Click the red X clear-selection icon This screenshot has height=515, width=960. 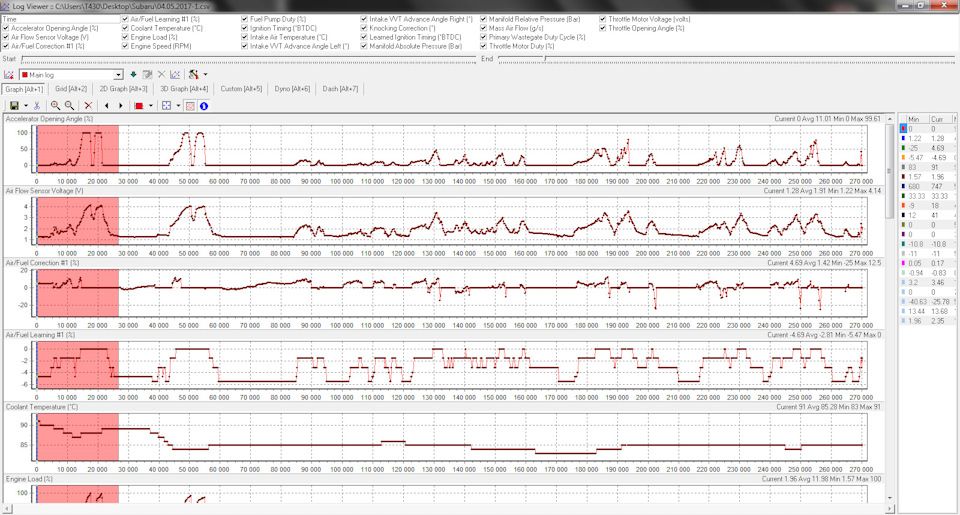(x=88, y=106)
